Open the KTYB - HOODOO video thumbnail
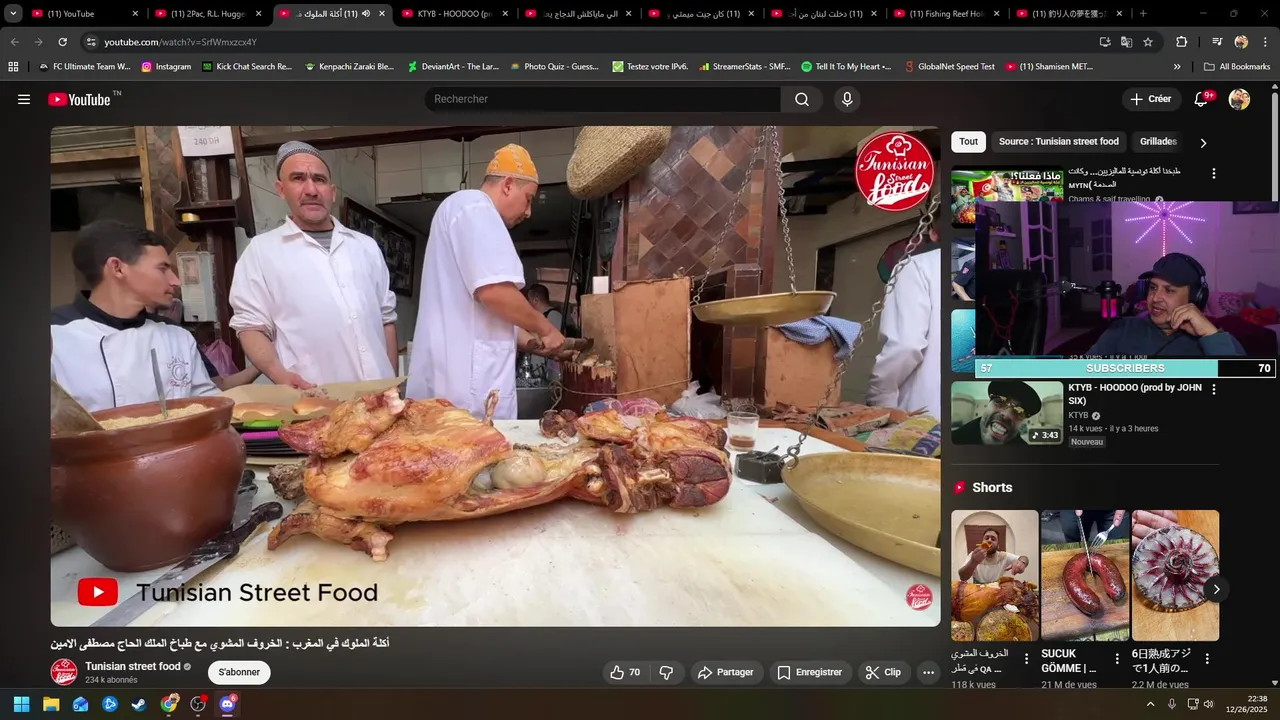1280x720 pixels. click(x=1007, y=413)
